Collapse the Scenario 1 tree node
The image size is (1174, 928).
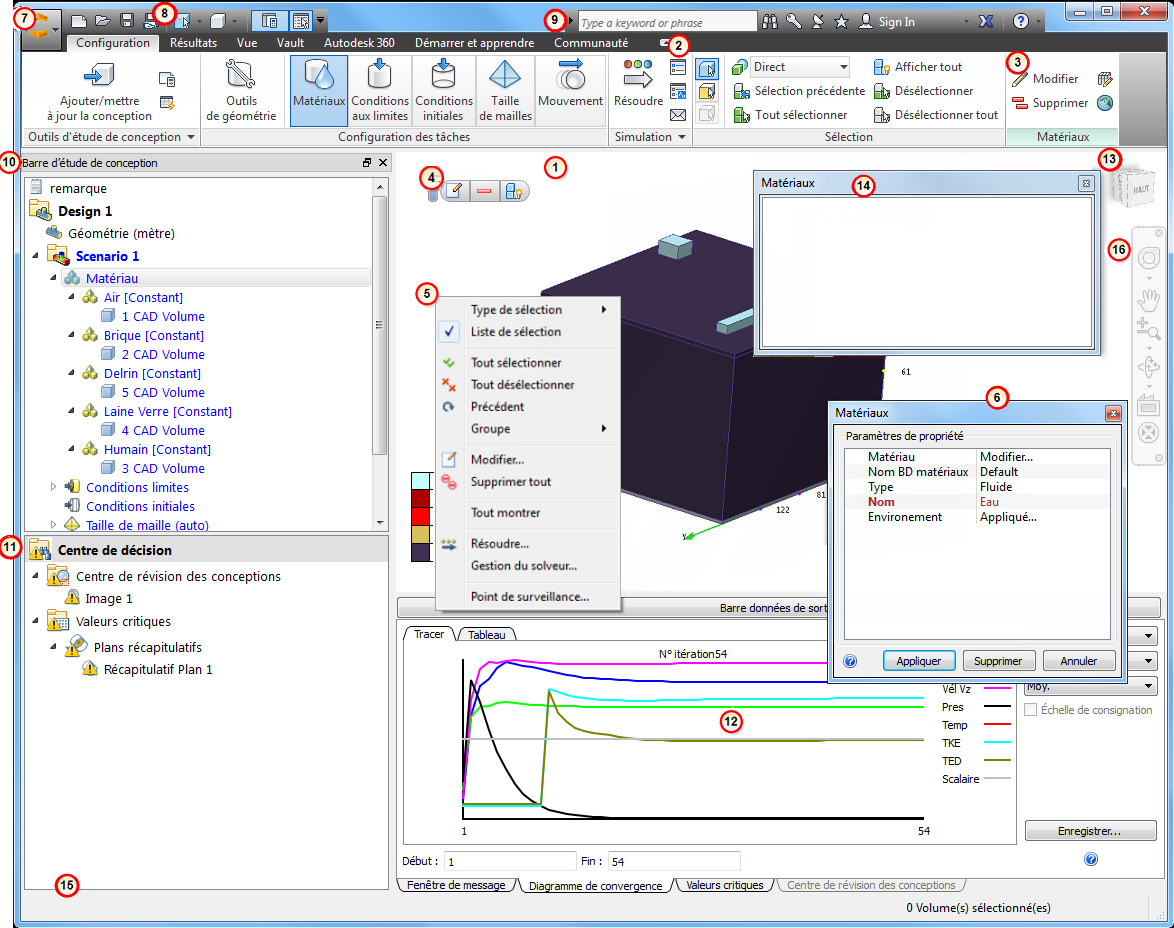click(x=35, y=256)
